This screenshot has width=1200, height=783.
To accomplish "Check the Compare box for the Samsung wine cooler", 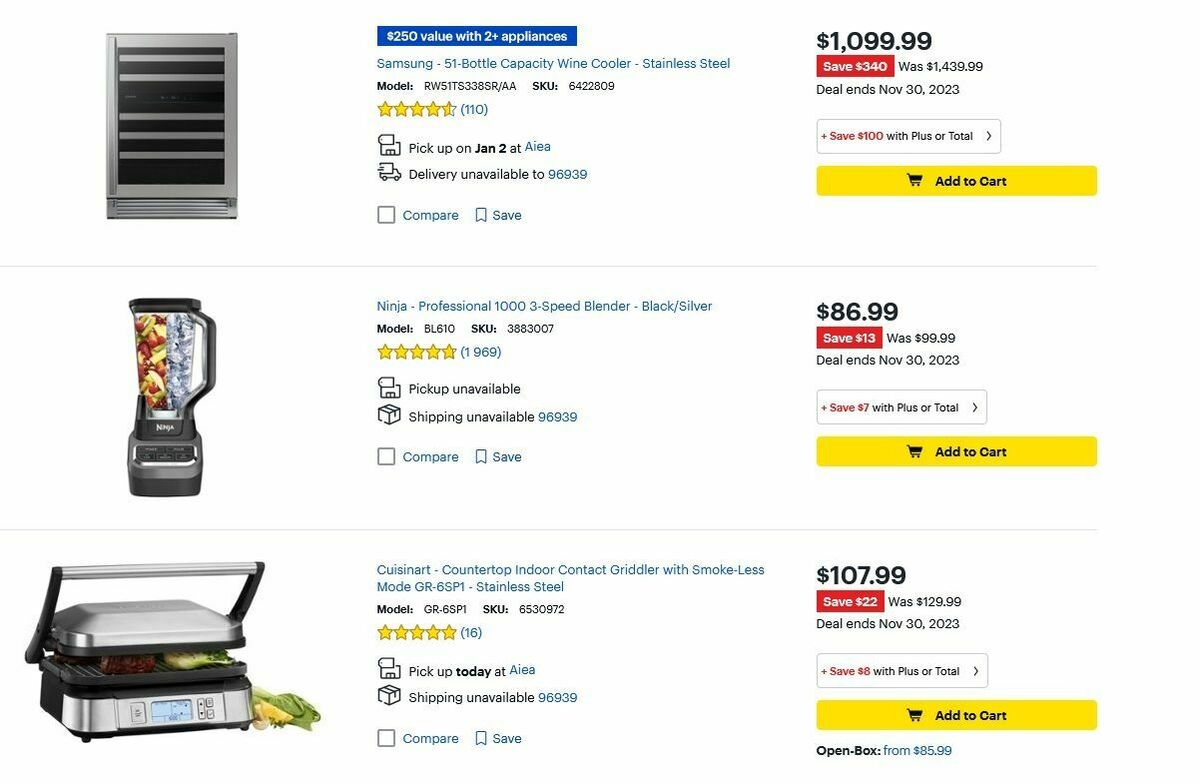I will 386,214.
